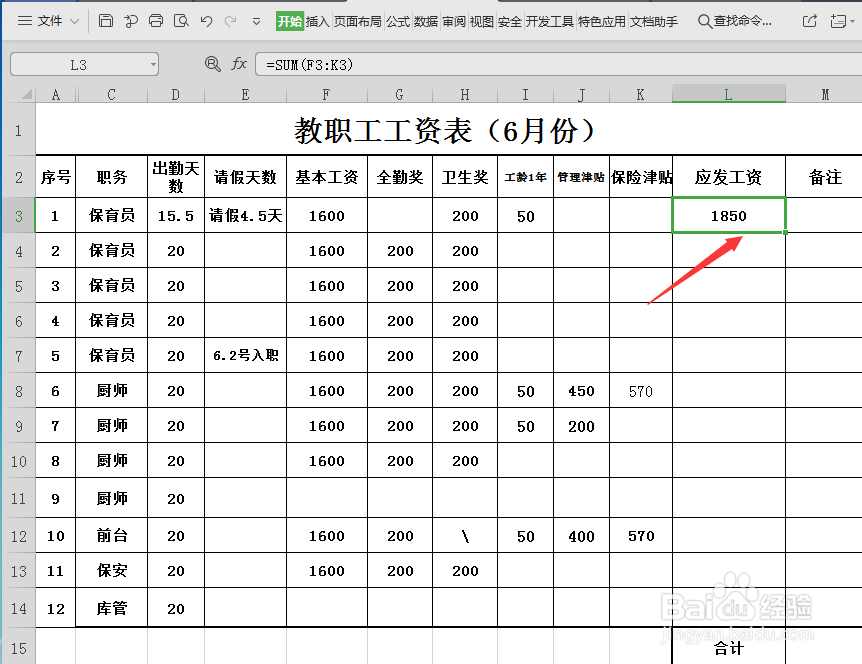Select the 合计 cell at the bottom
This screenshot has height=664, width=862.
point(728,648)
